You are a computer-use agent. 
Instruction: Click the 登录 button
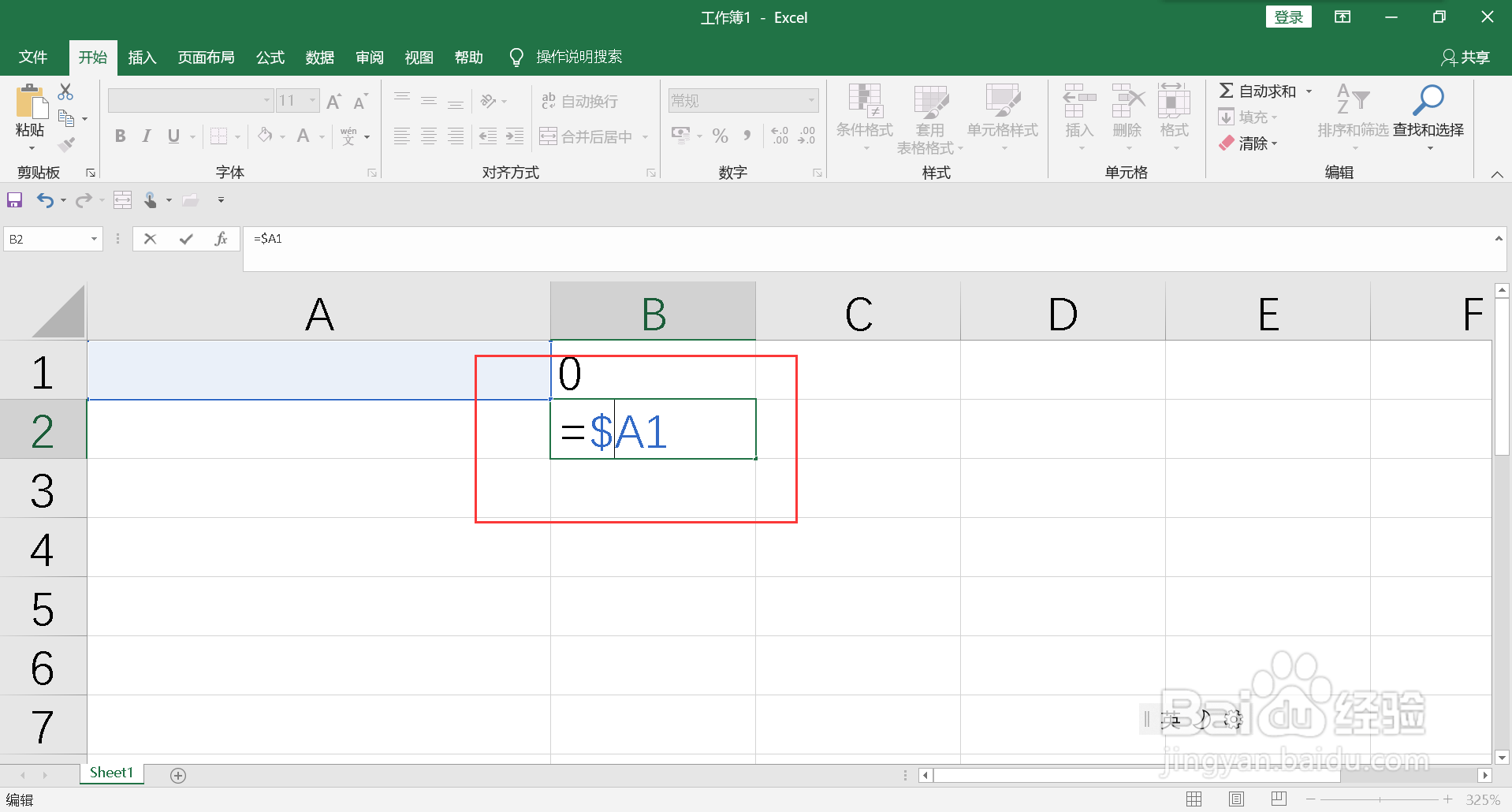pyautogui.click(x=1288, y=16)
